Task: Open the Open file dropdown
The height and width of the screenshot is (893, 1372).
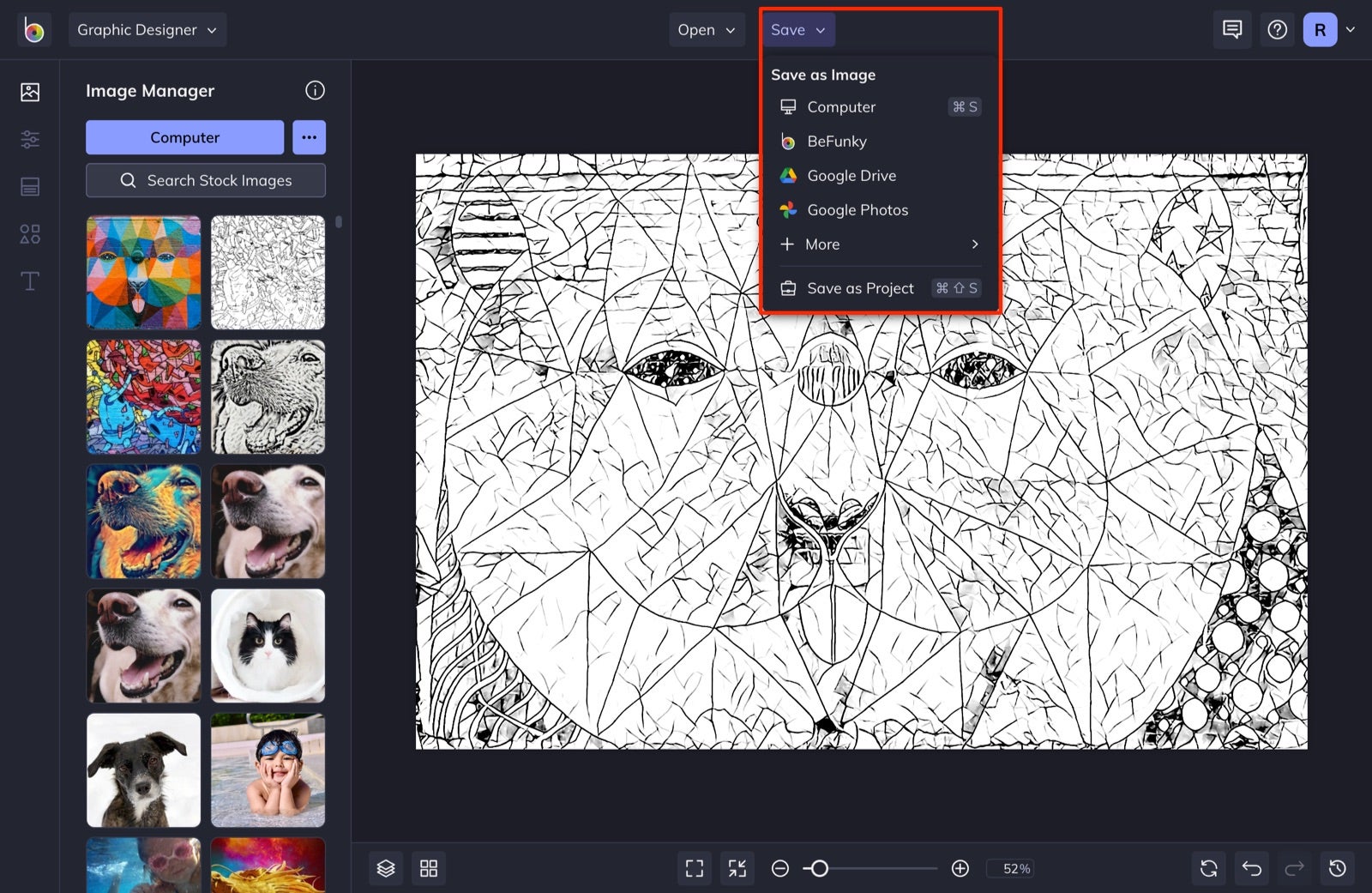Action: tap(706, 29)
